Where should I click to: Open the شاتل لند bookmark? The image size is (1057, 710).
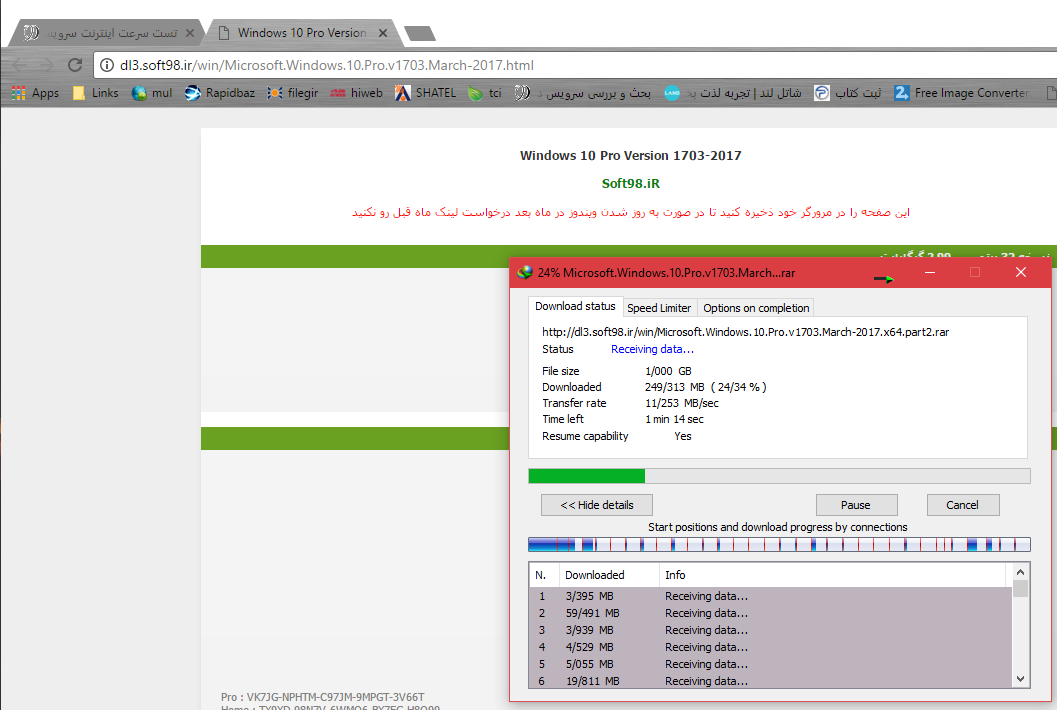(x=733, y=93)
